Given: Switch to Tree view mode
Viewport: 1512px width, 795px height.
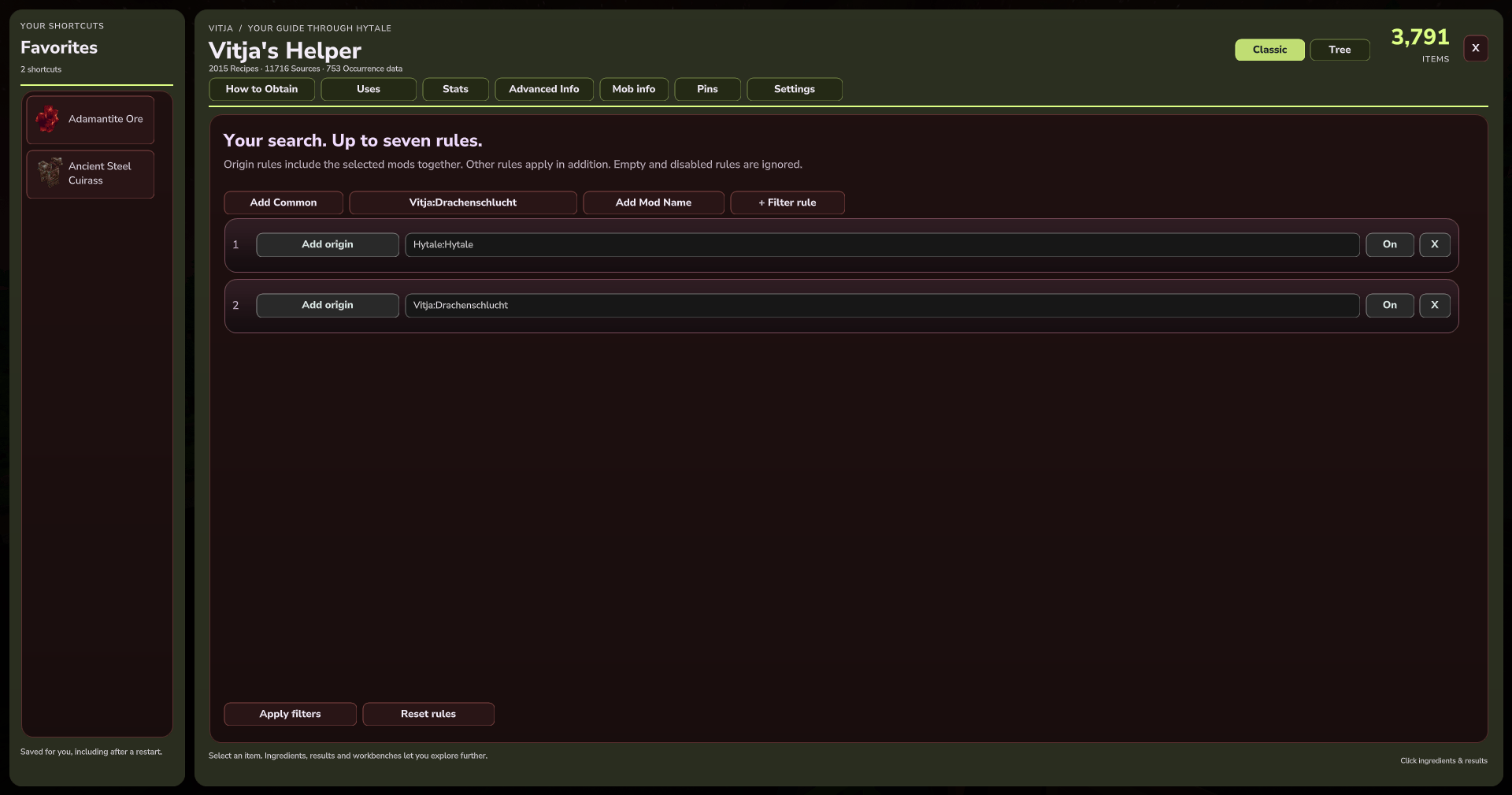Looking at the screenshot, I should coord(1340,50).
